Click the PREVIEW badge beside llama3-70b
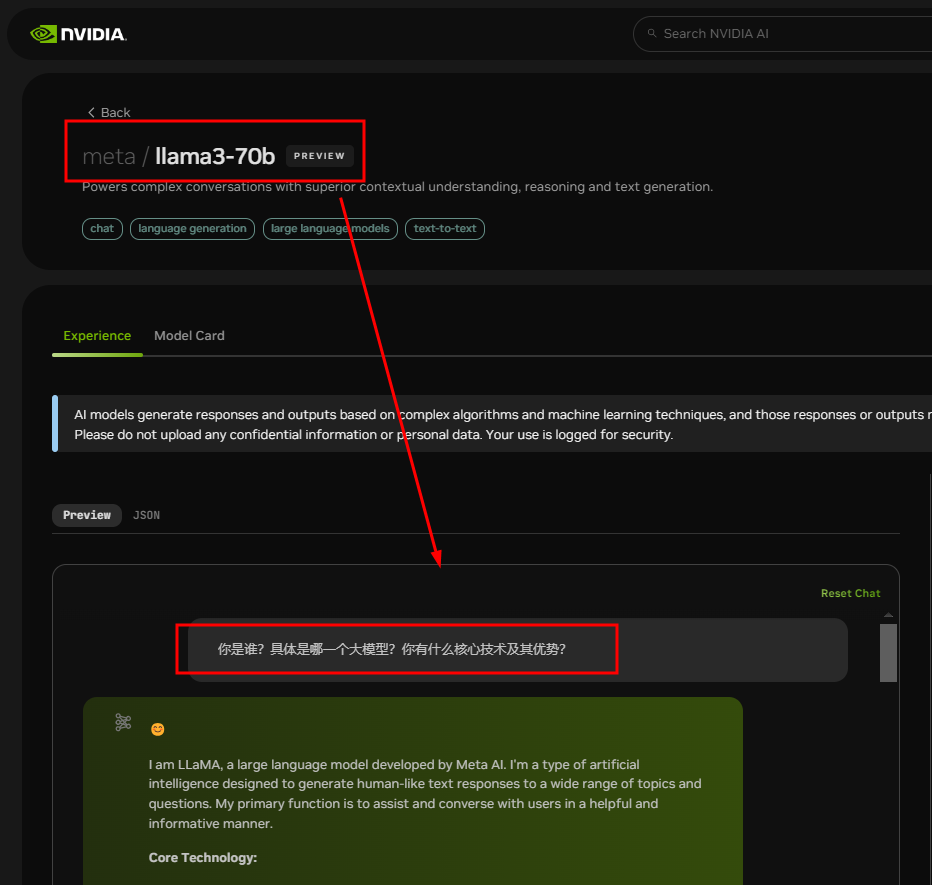The height and width of the screenshot is (885, 932). [319, 156]
